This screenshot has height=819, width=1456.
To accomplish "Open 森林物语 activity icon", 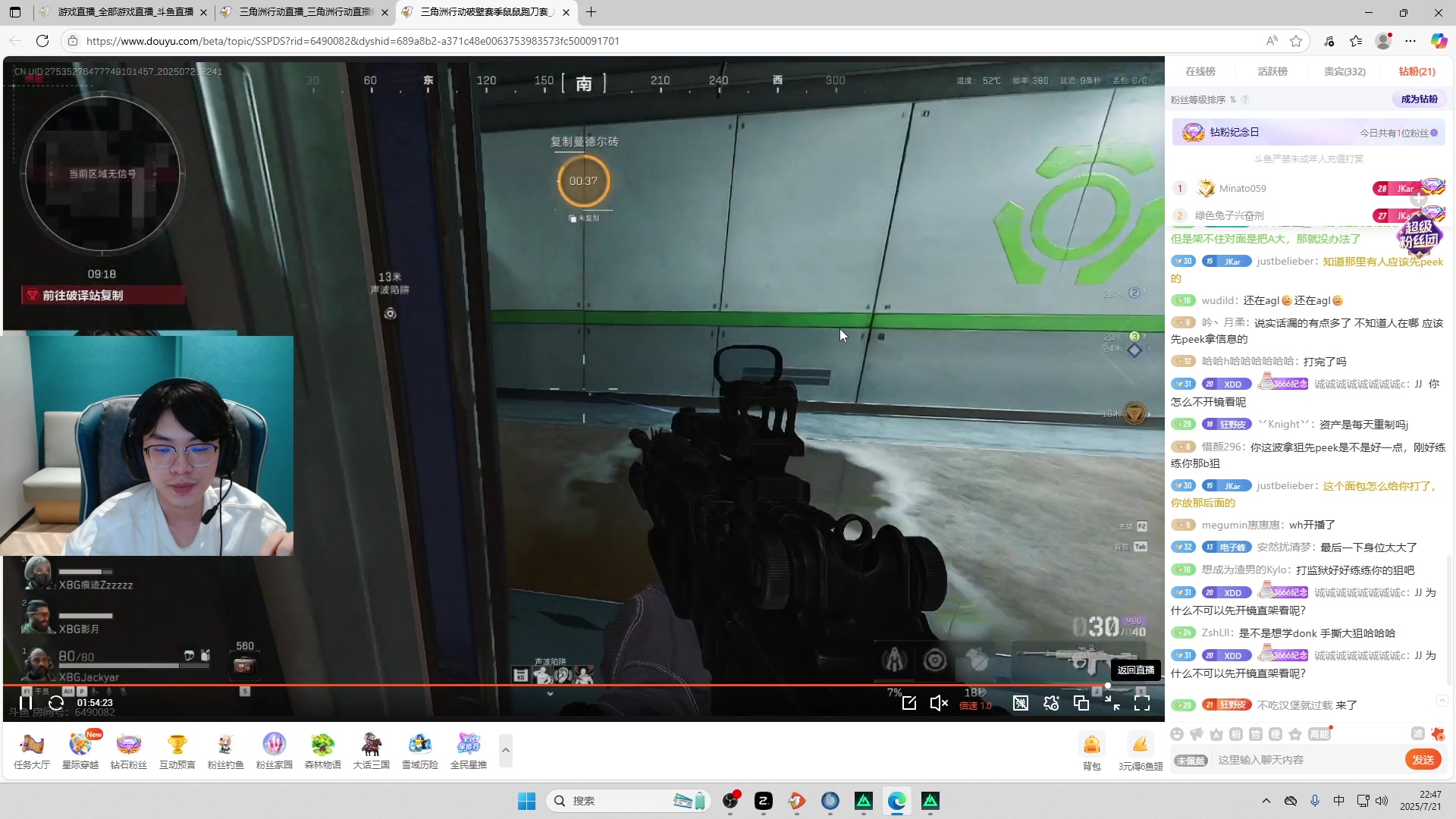I will coord(323,752).
